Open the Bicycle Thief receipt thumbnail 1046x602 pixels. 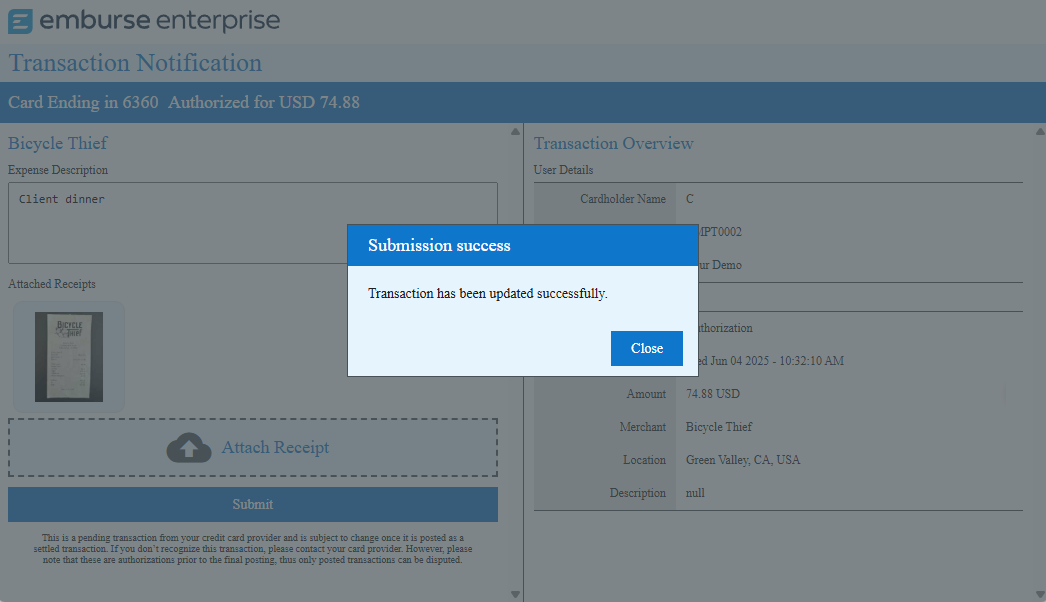(x=69, y=356)
